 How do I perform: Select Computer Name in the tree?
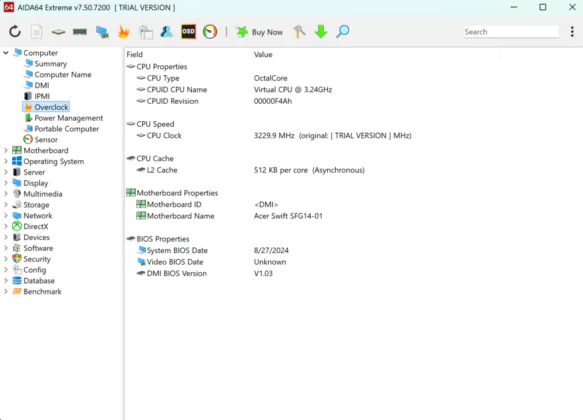point(63,74)
